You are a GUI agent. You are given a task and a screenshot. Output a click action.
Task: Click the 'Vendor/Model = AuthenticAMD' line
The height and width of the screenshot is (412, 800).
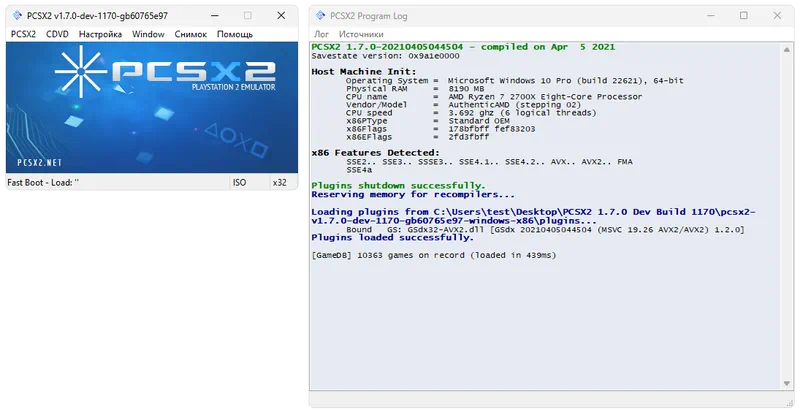[463, 105]
